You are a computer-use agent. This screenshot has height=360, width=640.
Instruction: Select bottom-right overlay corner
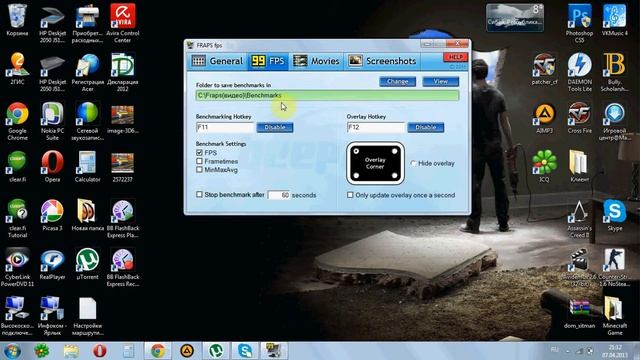click(395, 176)
